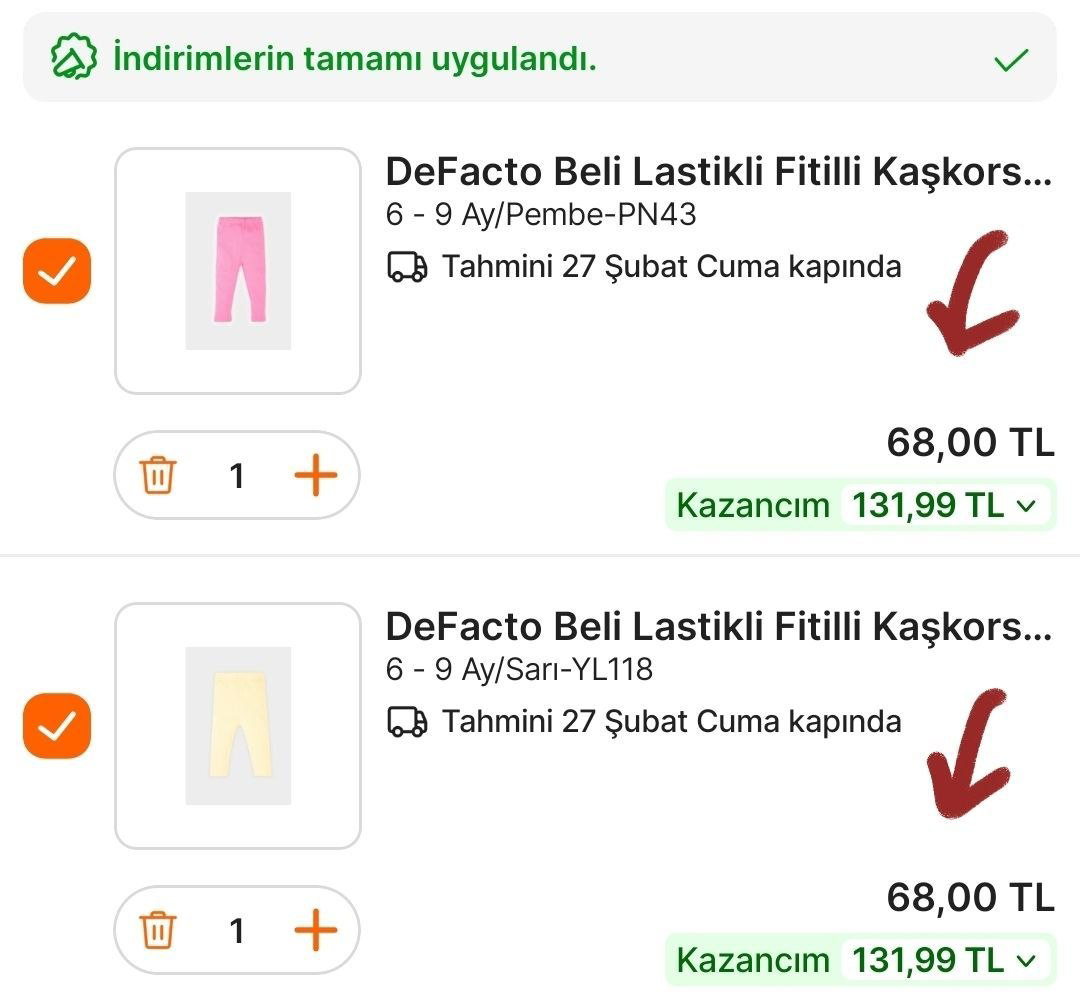Expand Kazancım savings for the pink item

[x=1025, y=506]
